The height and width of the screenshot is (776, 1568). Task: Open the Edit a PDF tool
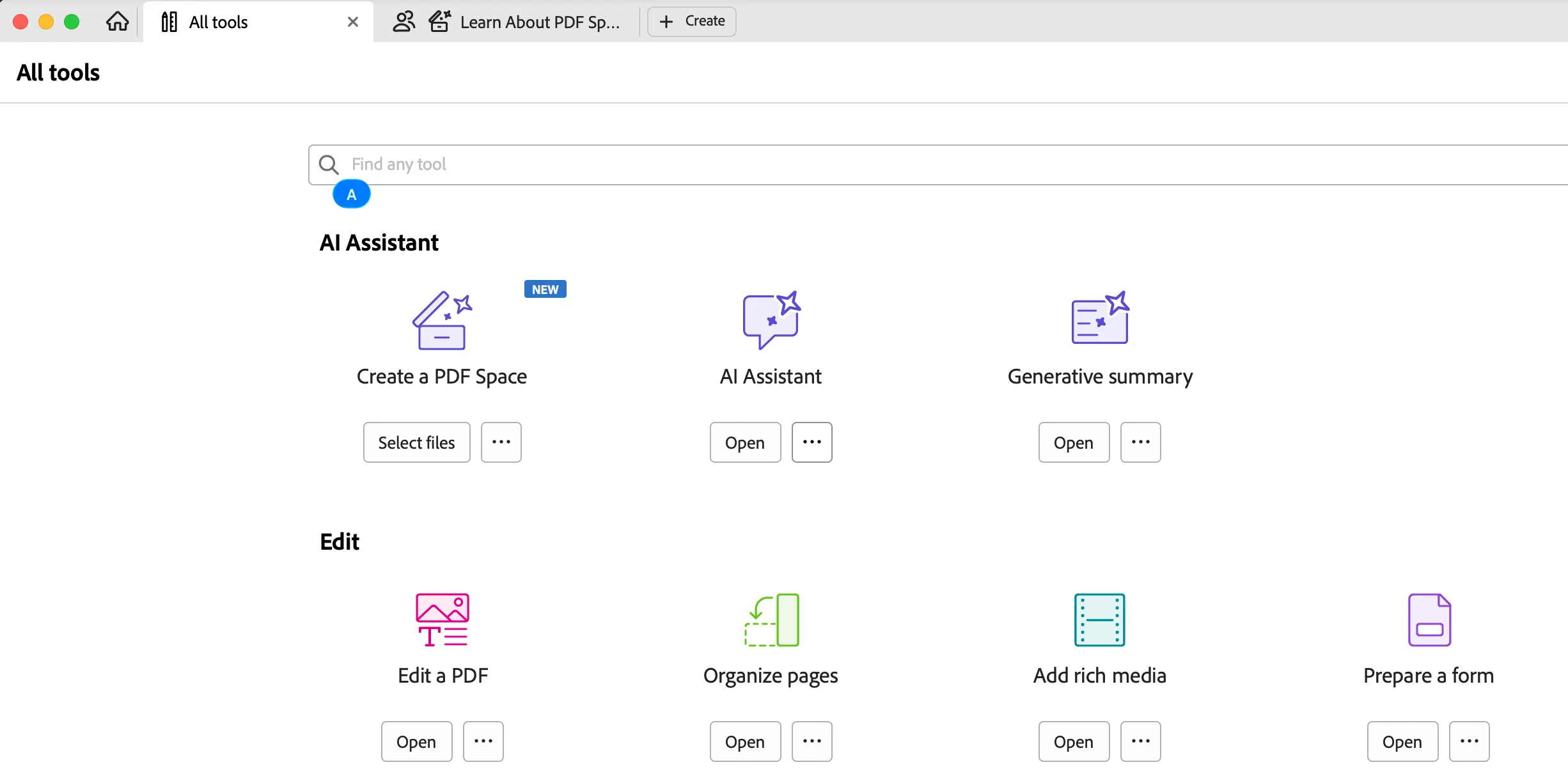pos(417,741)
